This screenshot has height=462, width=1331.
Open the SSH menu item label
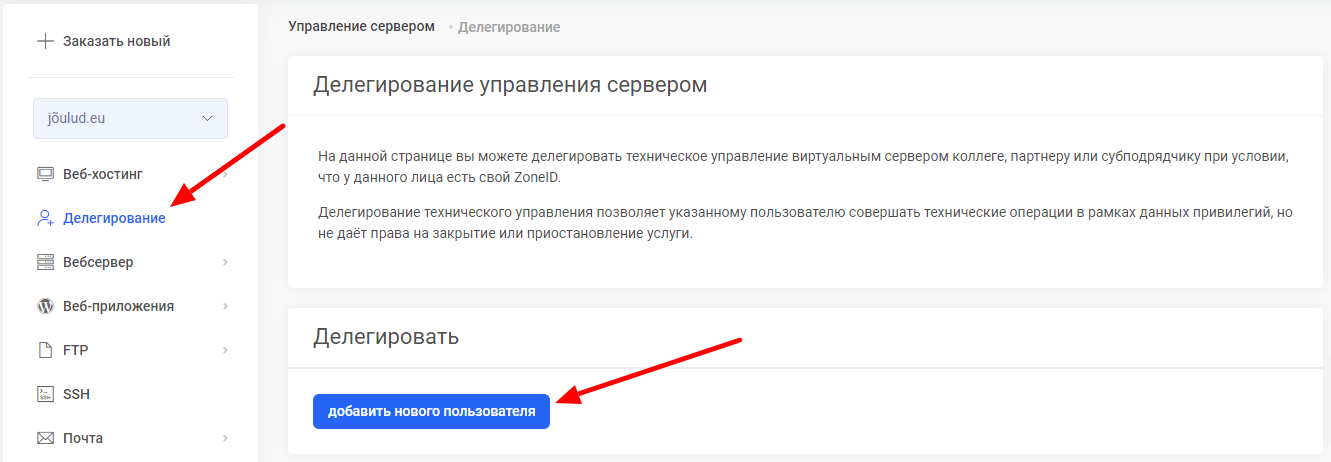(76, 394)
